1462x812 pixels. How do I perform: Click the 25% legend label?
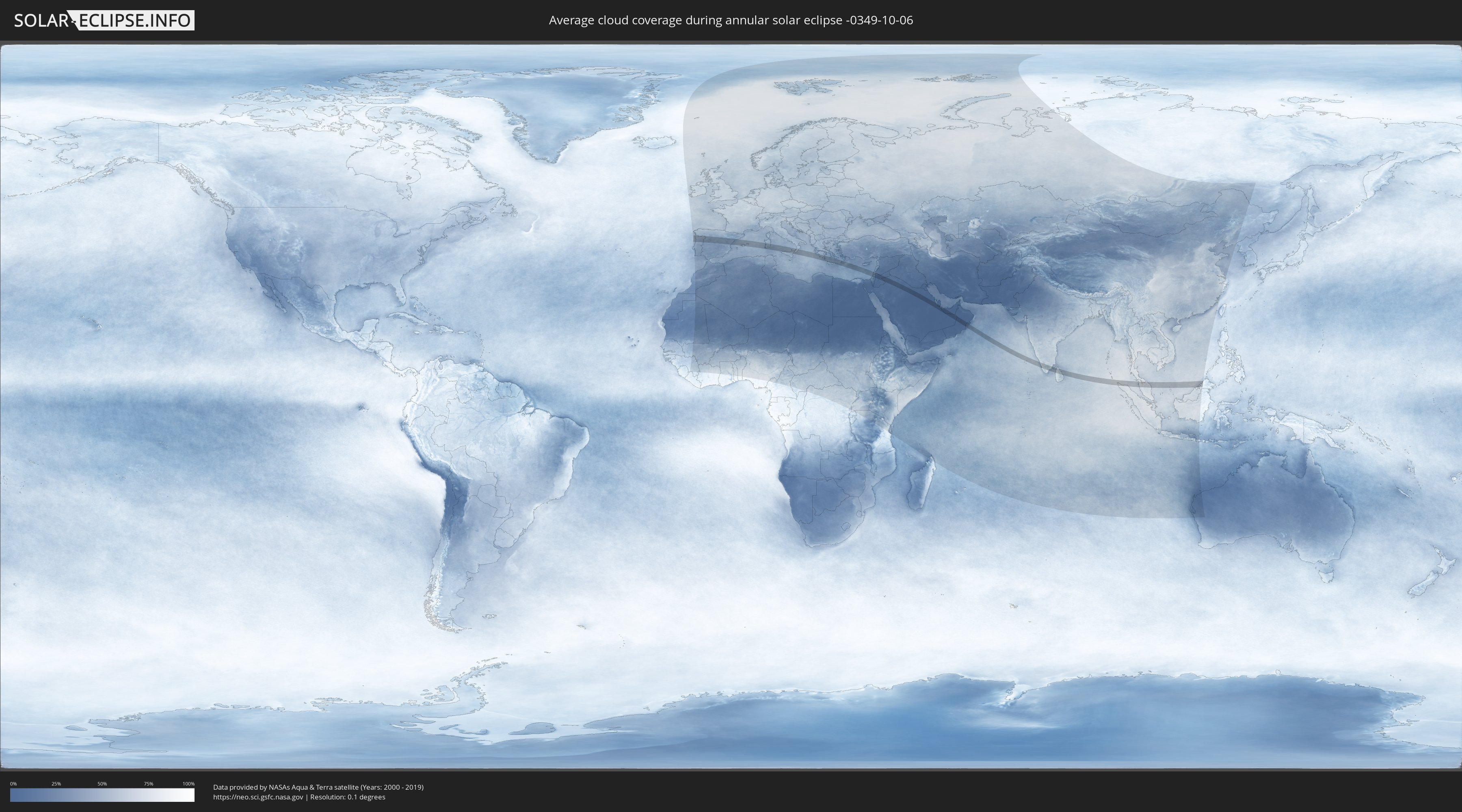pos(56,784)
